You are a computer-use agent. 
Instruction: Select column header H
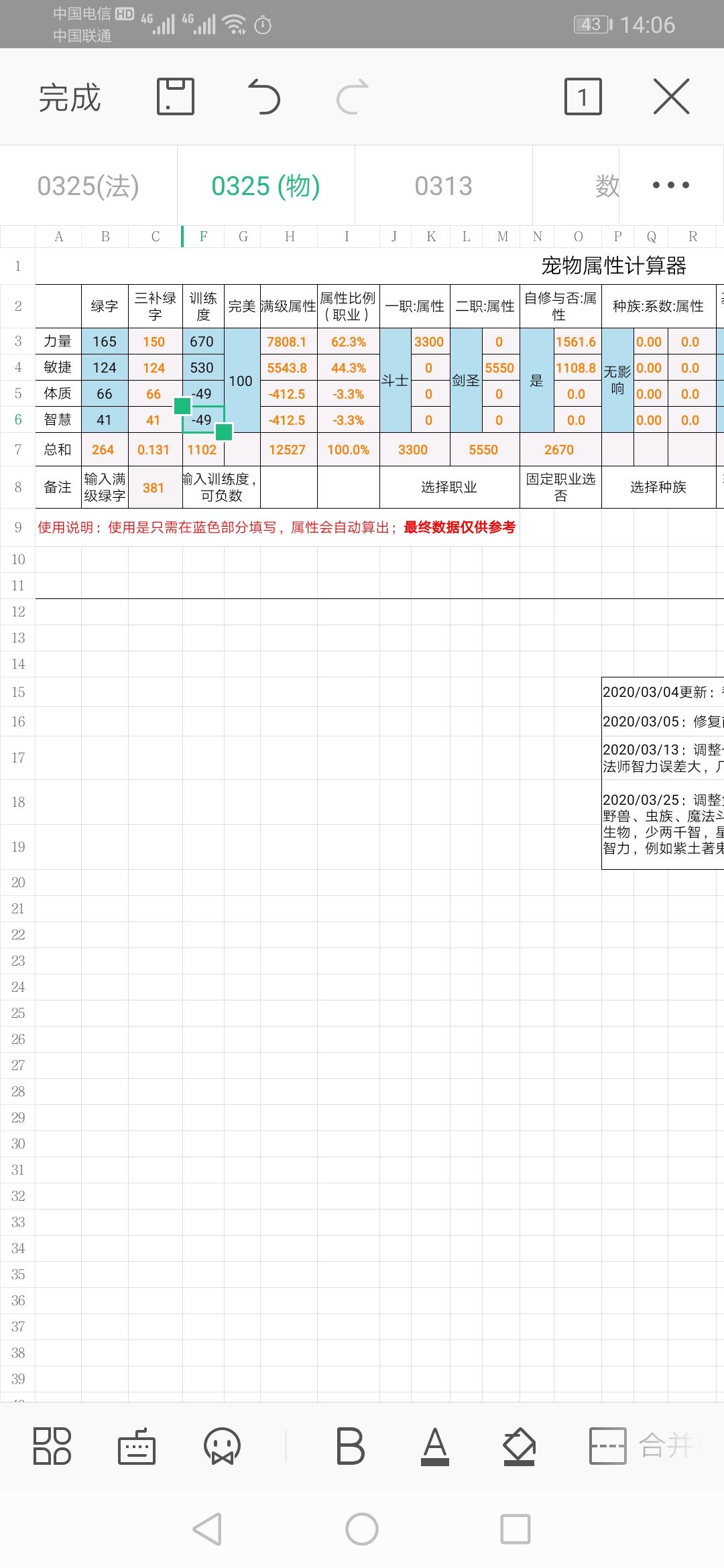pyautogui.click(x=290, y=237)
